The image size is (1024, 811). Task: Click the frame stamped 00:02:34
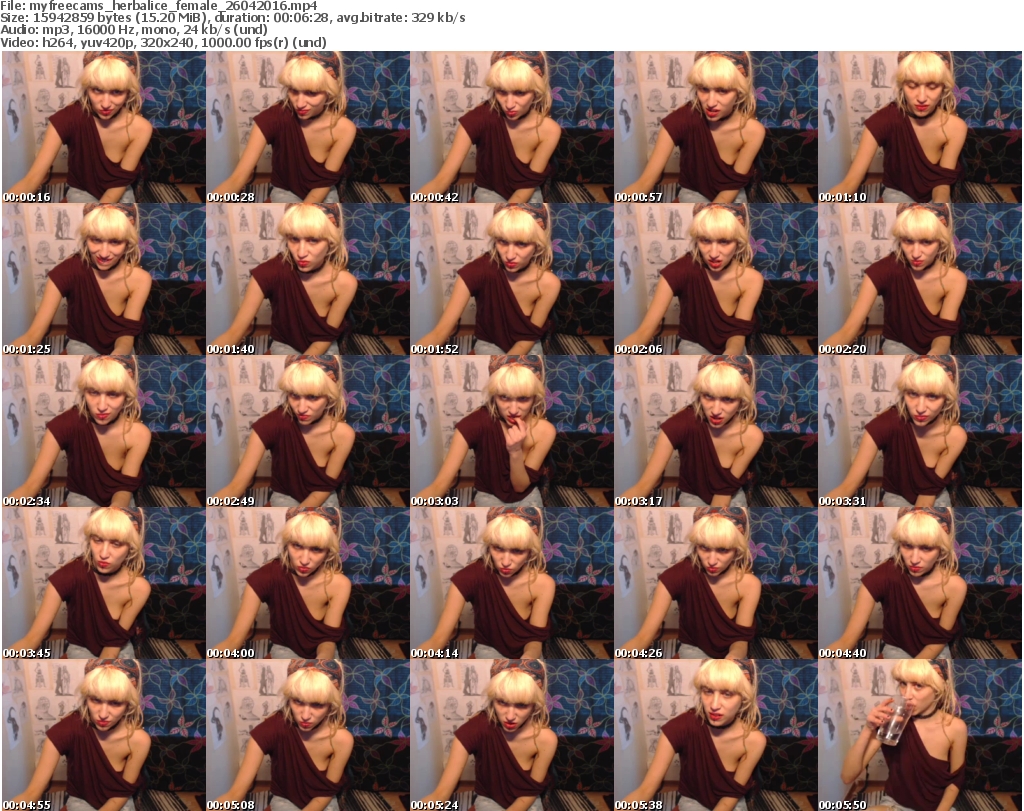click(x=104, y=431)
